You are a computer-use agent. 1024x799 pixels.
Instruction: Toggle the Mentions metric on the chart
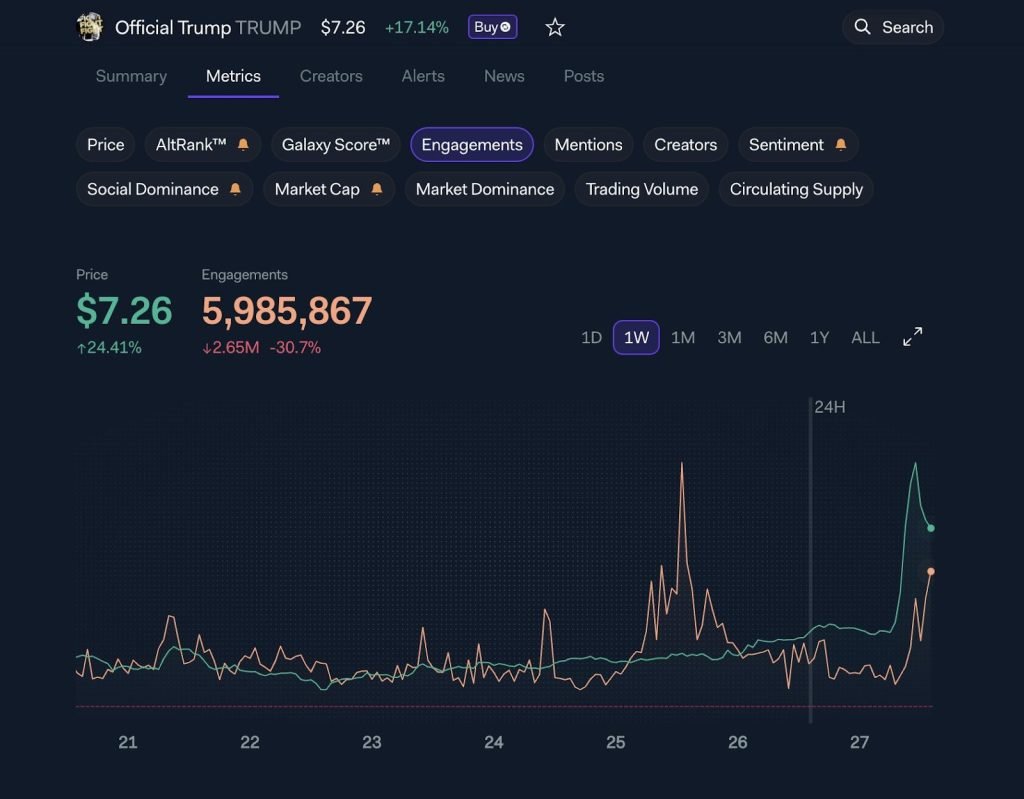[588, 144]
